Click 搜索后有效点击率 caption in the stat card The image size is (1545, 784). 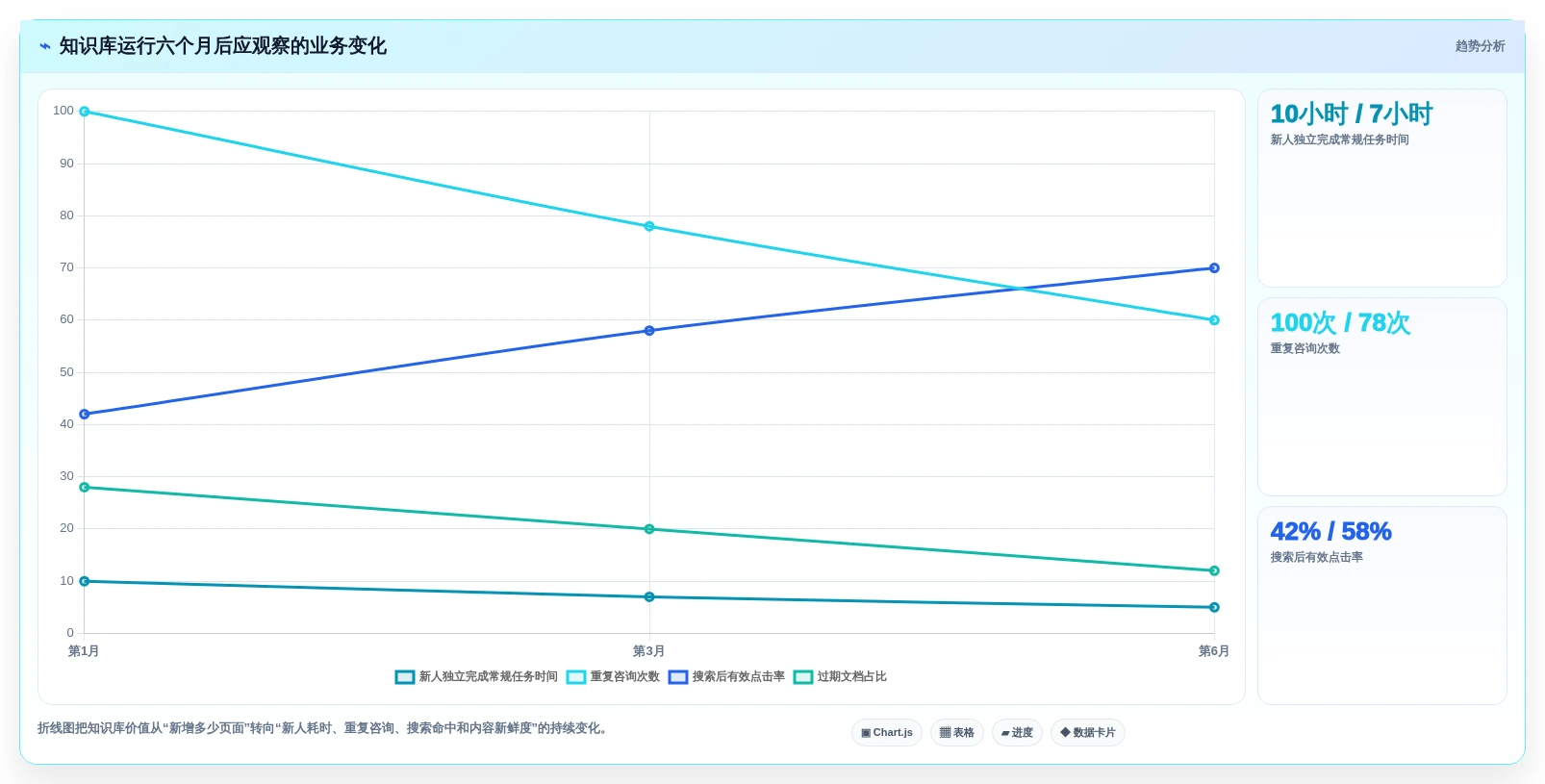[1316, 558]
